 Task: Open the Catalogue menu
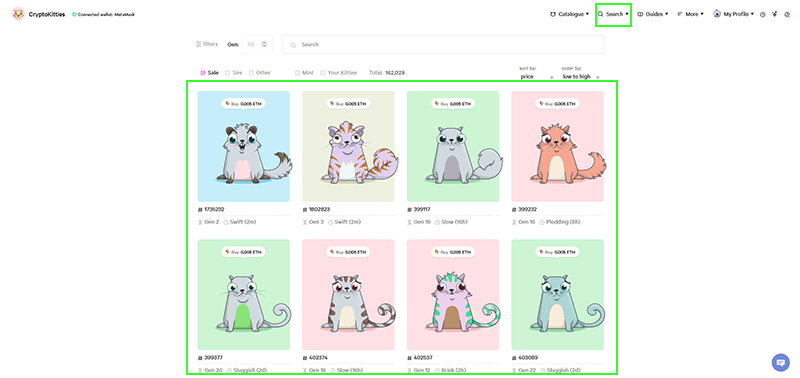click(x=569, y=14)
